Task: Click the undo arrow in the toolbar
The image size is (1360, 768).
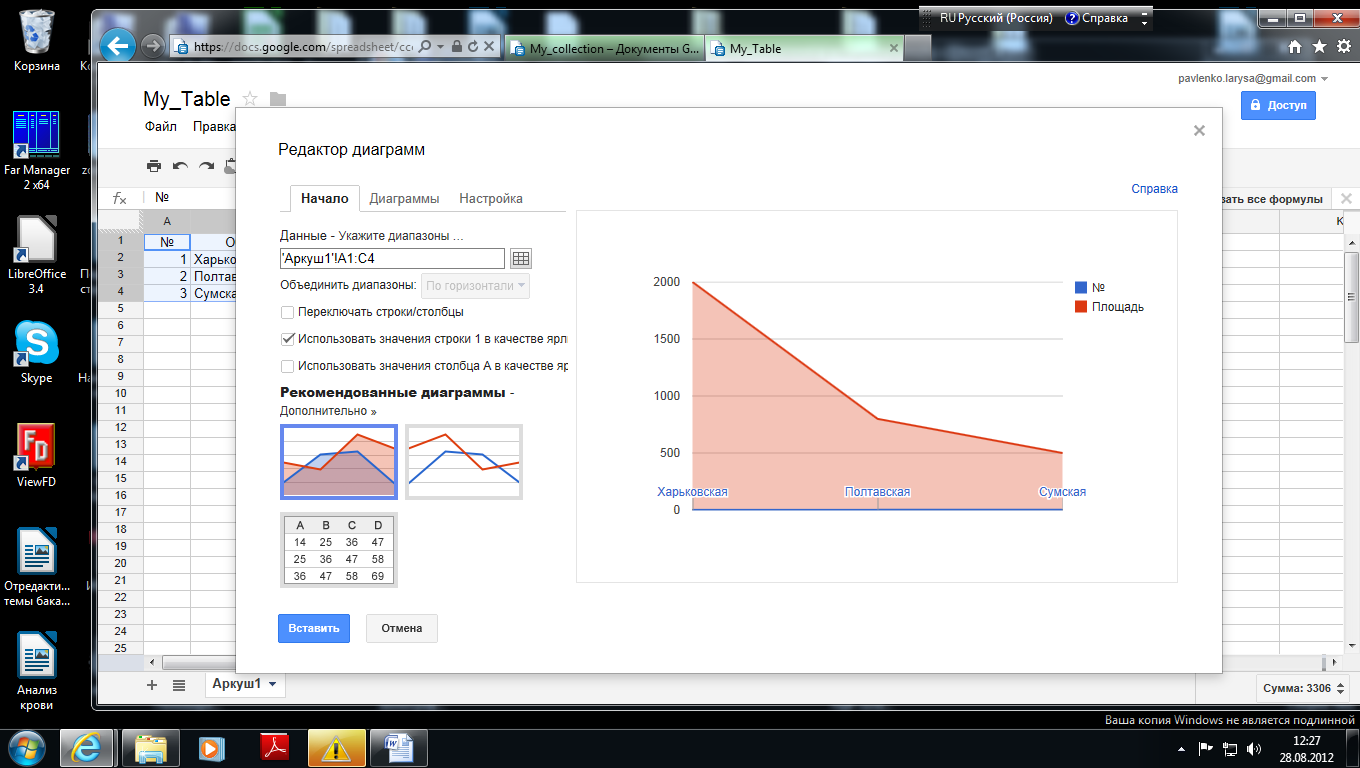Action: click(x=180, y=166)
